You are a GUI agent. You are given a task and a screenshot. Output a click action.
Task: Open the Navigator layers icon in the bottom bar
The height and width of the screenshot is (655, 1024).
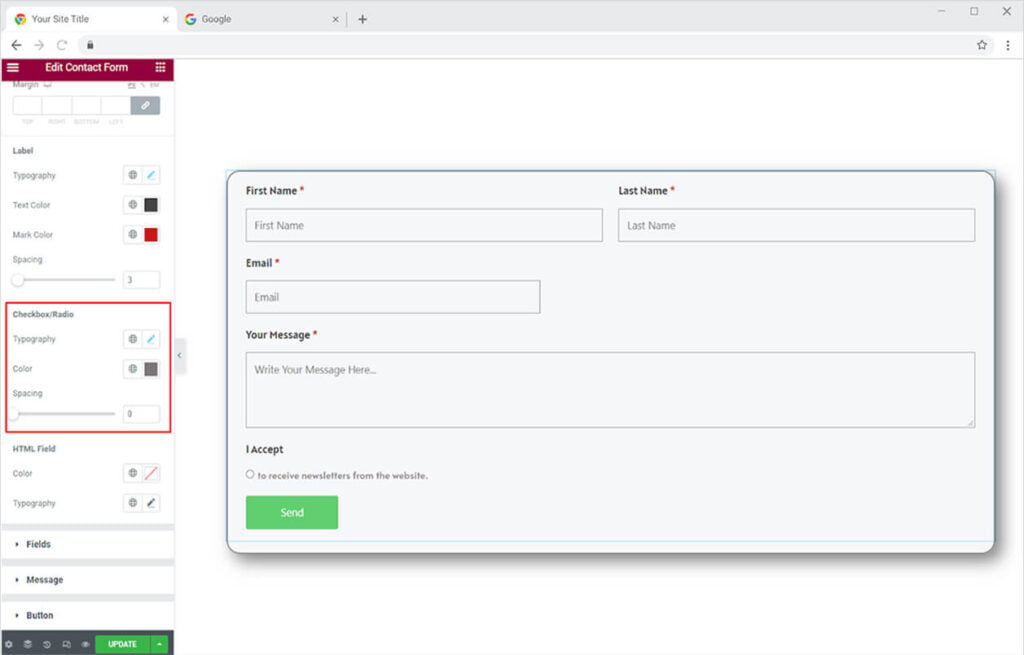[28, 644]
